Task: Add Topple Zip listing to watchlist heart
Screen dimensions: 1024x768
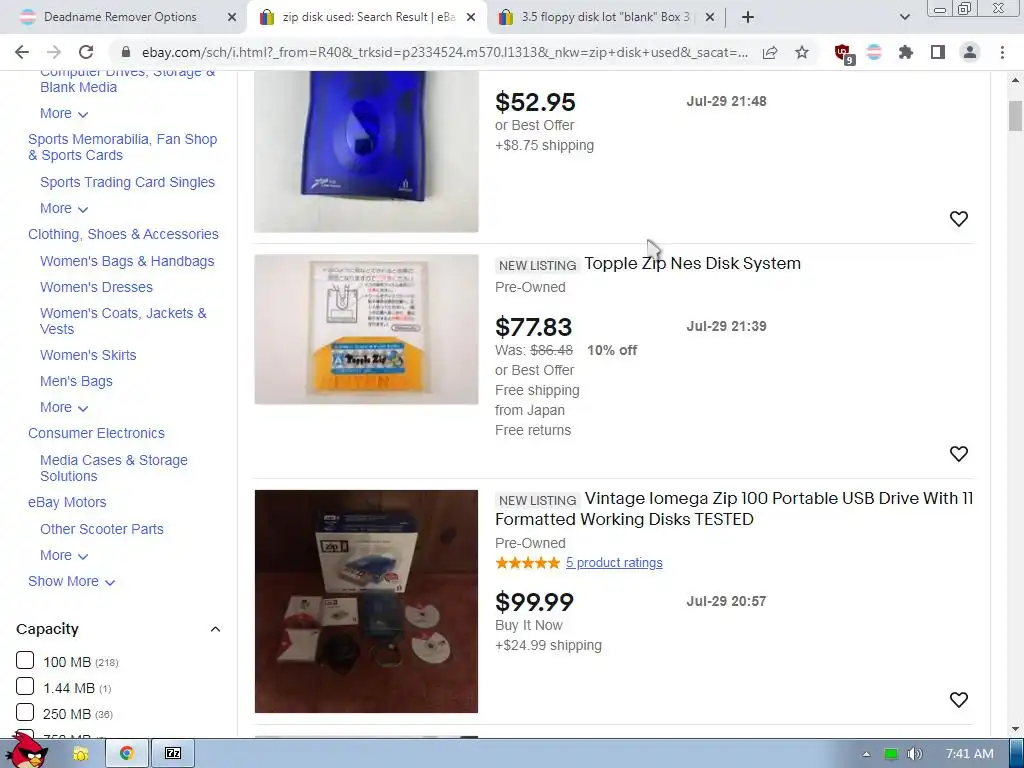Action: coord(958,453)
